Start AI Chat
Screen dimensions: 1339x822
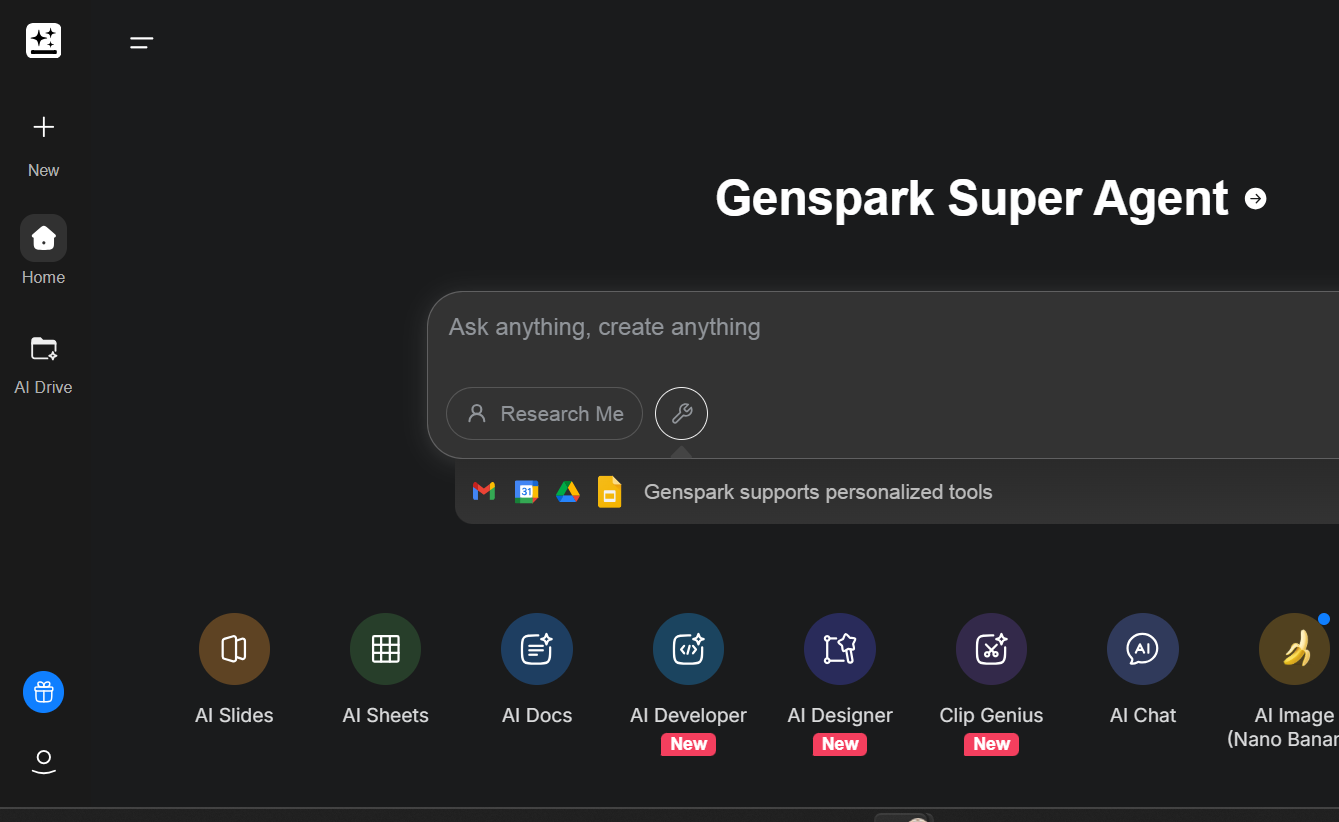click(1142, 648)
